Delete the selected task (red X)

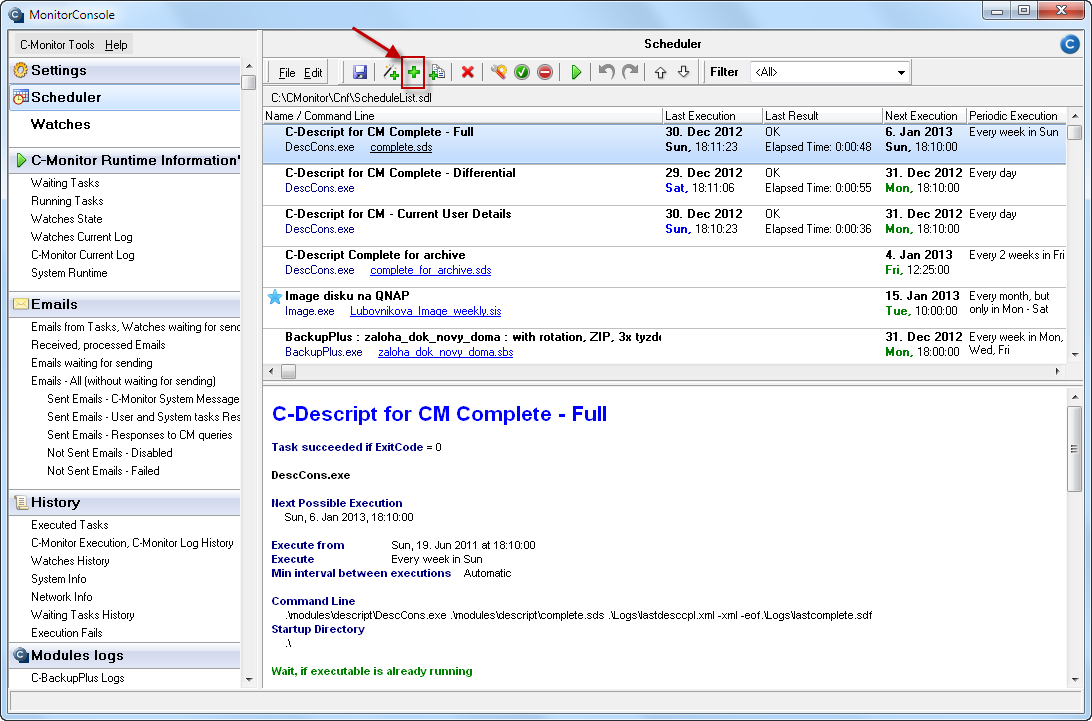coord(467,72)
